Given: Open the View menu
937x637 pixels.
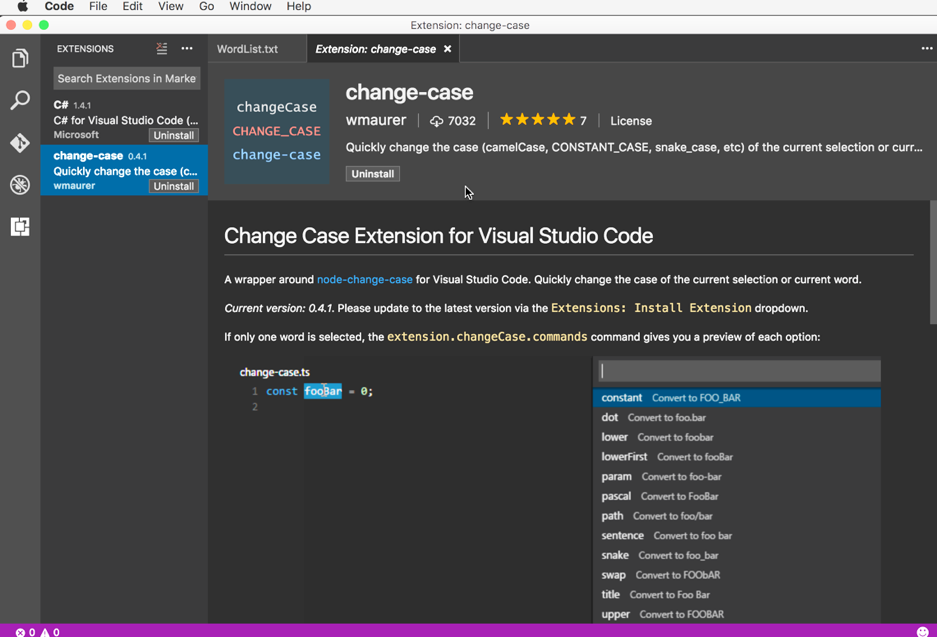Looking at the screenshot, I should [x=170, y=7].
